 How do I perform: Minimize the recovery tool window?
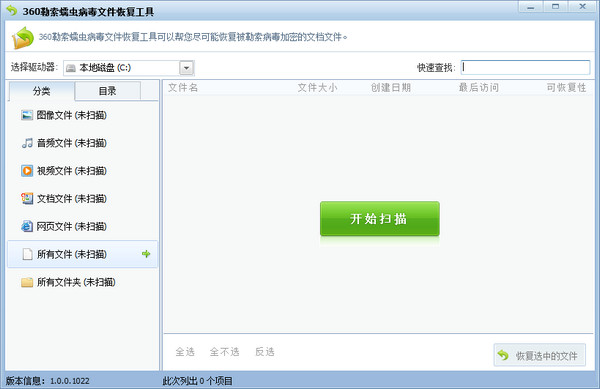click(531, 7)
